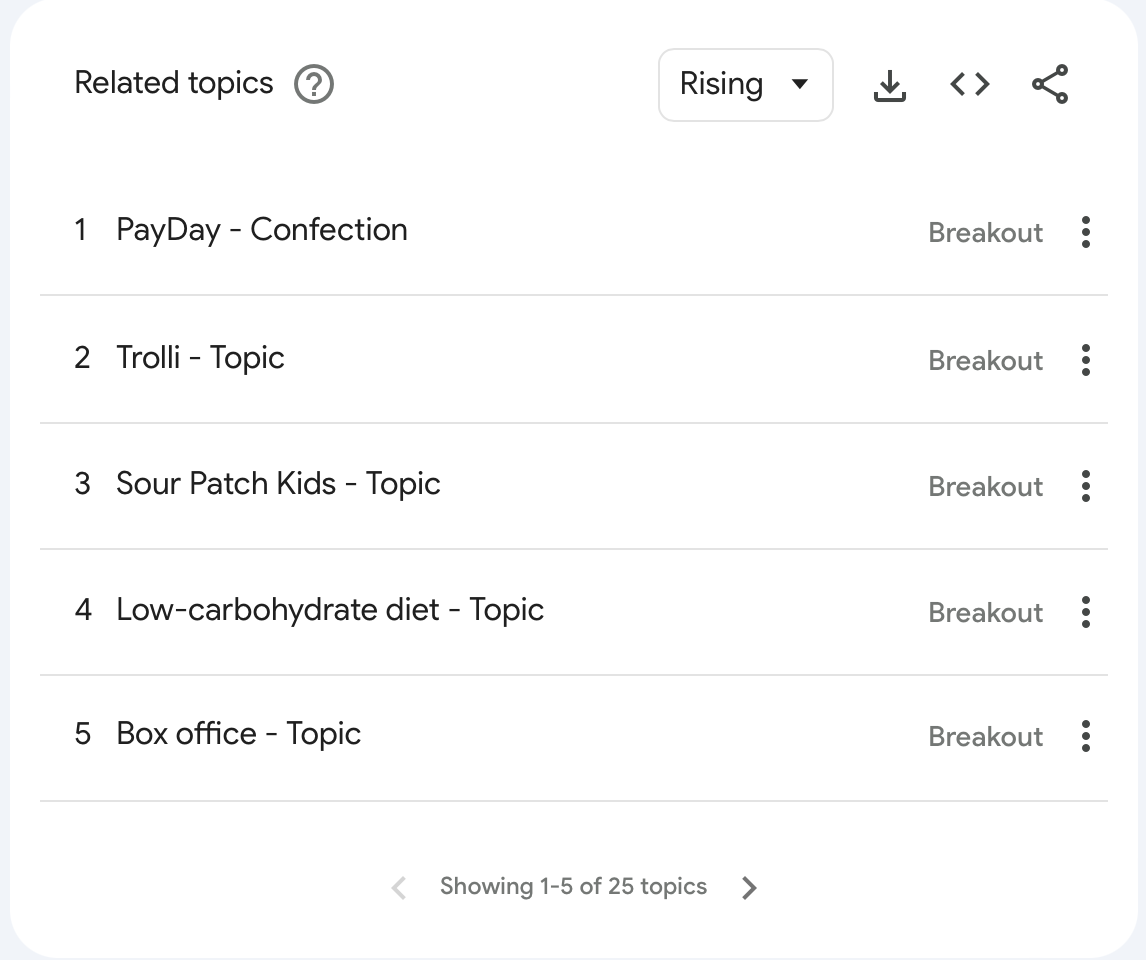The image size is (1146, 960).
Task: Go to previous page of topics
Action: click(399, 887)
